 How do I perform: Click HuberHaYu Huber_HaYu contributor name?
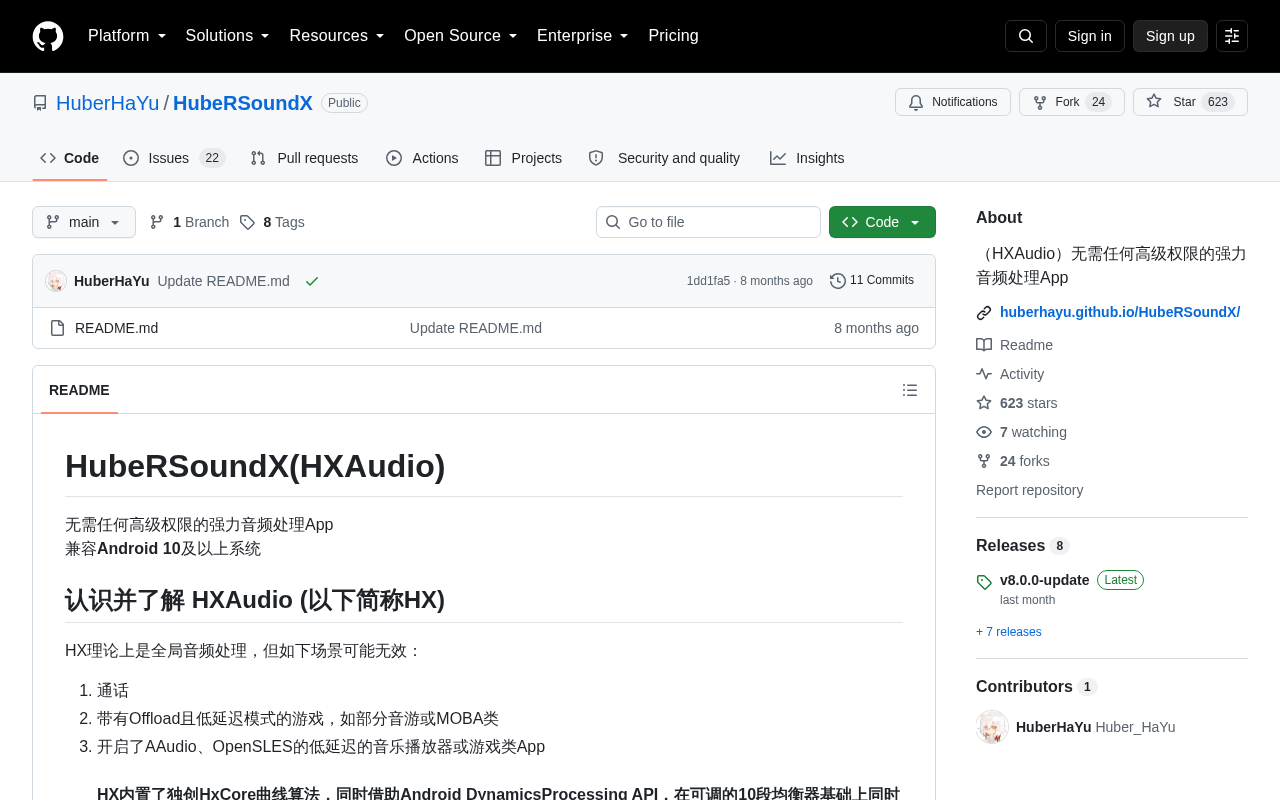(1095, 727)
